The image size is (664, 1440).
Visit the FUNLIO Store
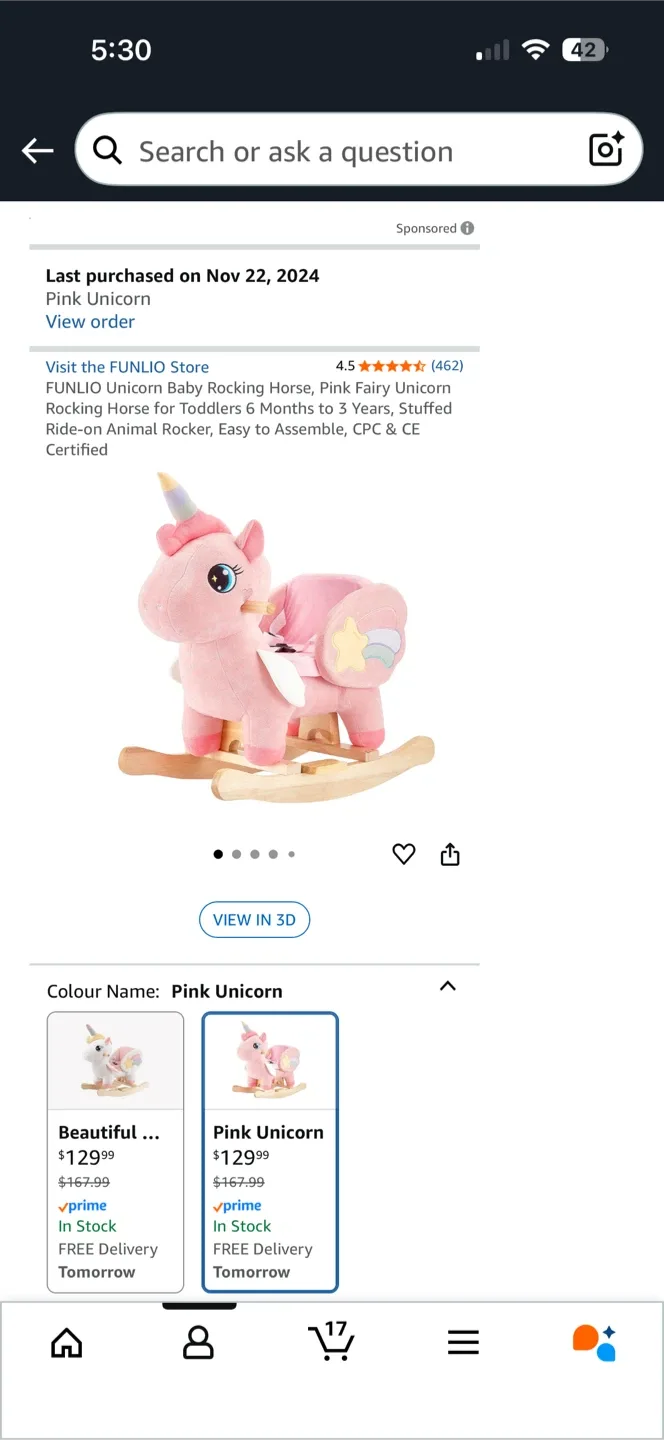[x=126, y=366]
